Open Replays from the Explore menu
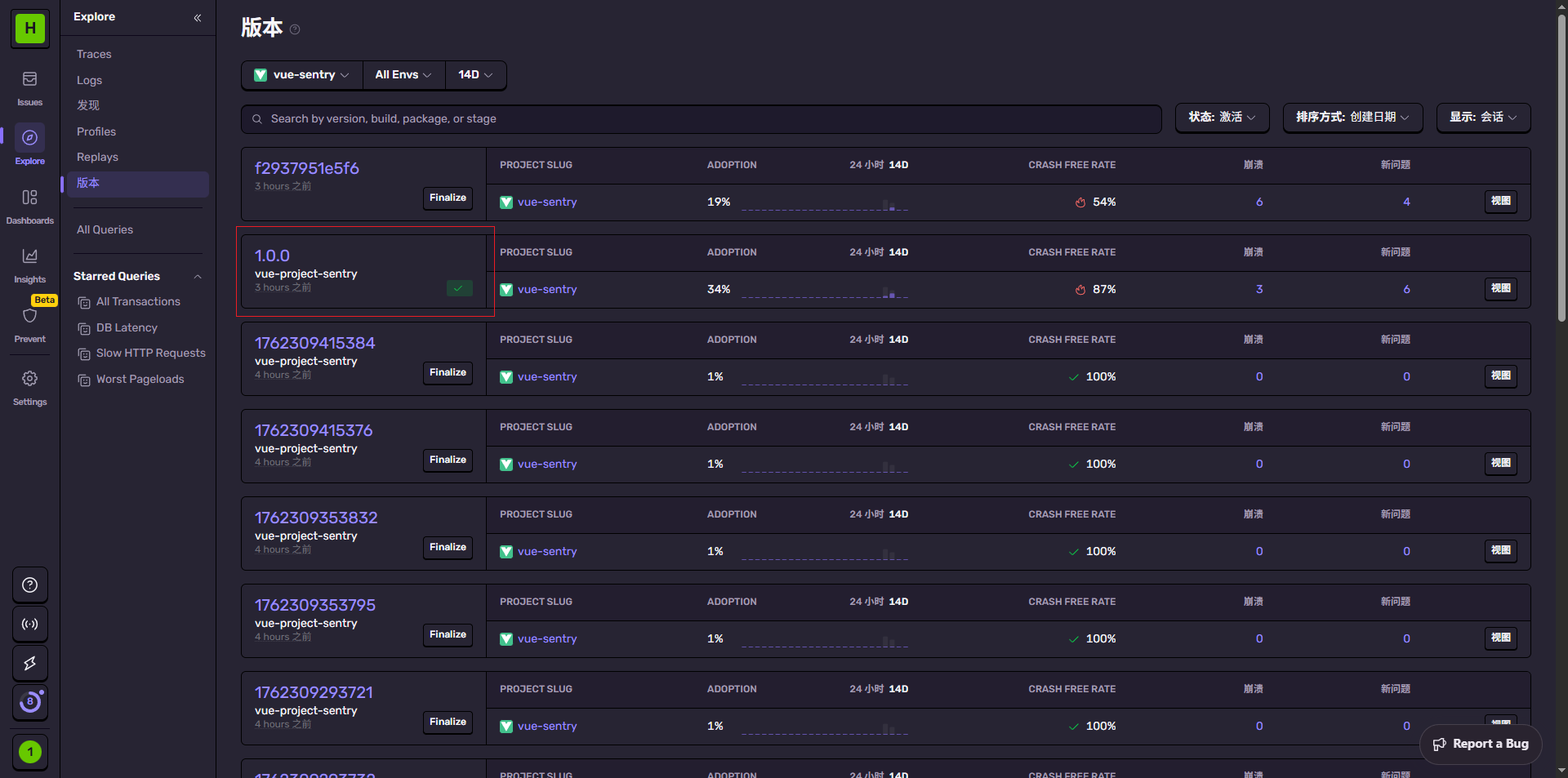 click(x=97, y=157)
